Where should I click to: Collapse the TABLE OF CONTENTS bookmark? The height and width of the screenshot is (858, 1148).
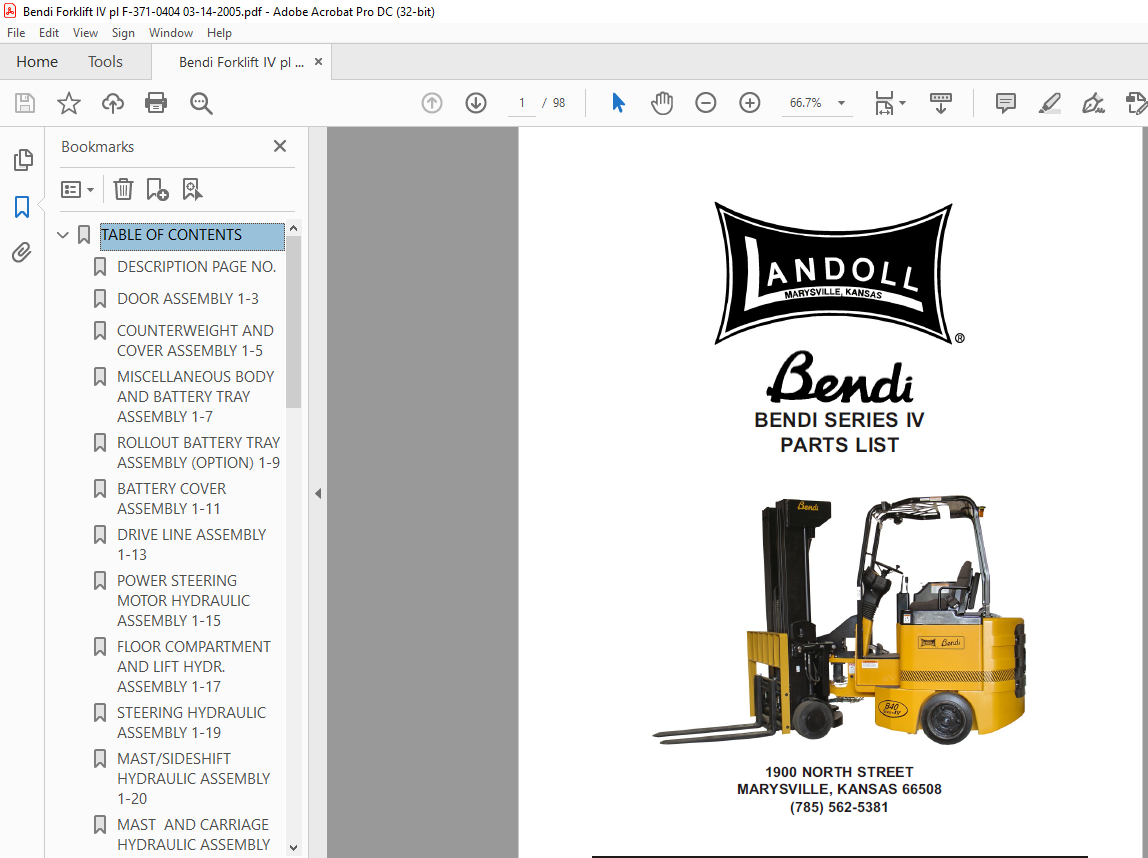(63, 235)
